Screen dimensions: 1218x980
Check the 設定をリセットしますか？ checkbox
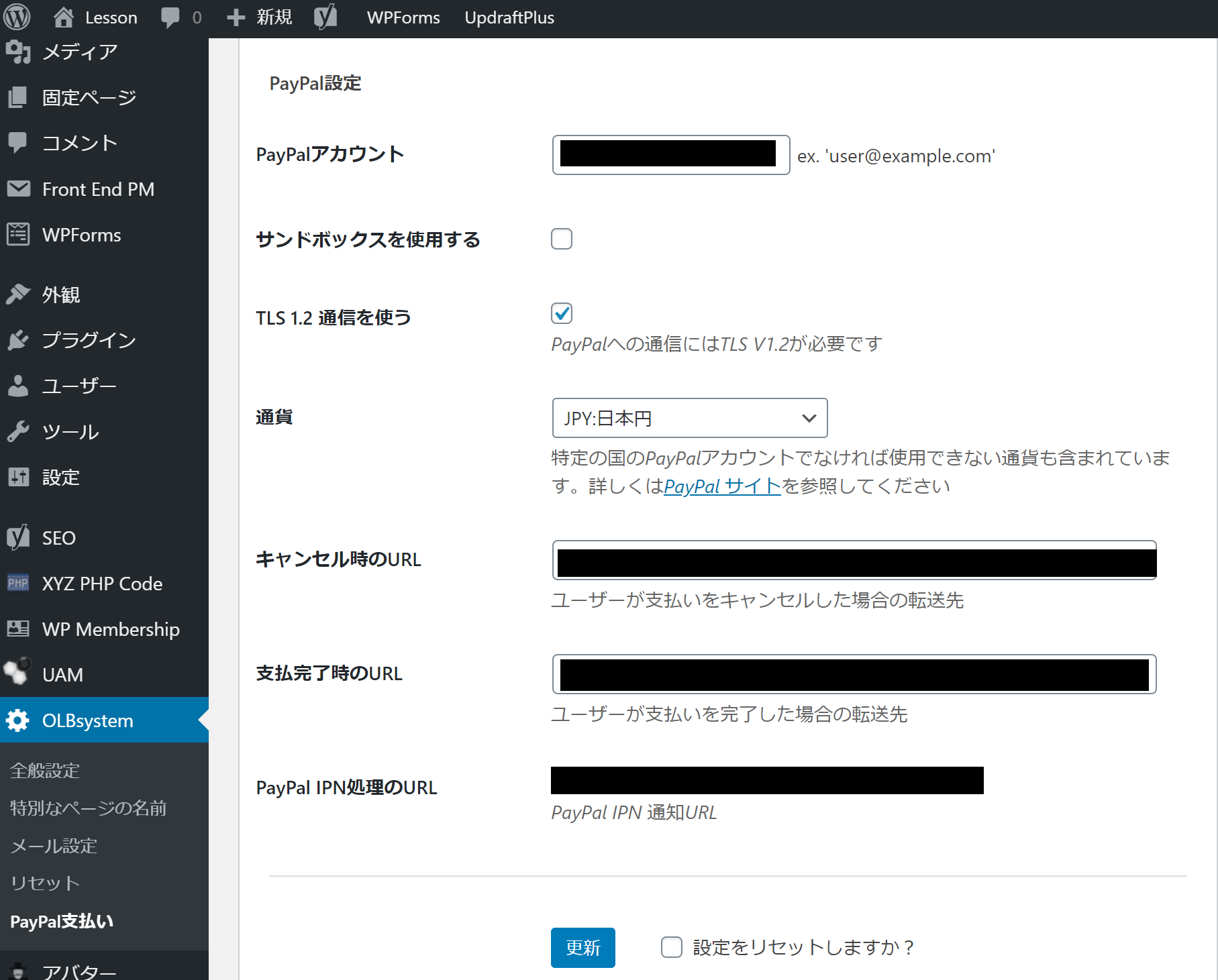coord(672,947)
